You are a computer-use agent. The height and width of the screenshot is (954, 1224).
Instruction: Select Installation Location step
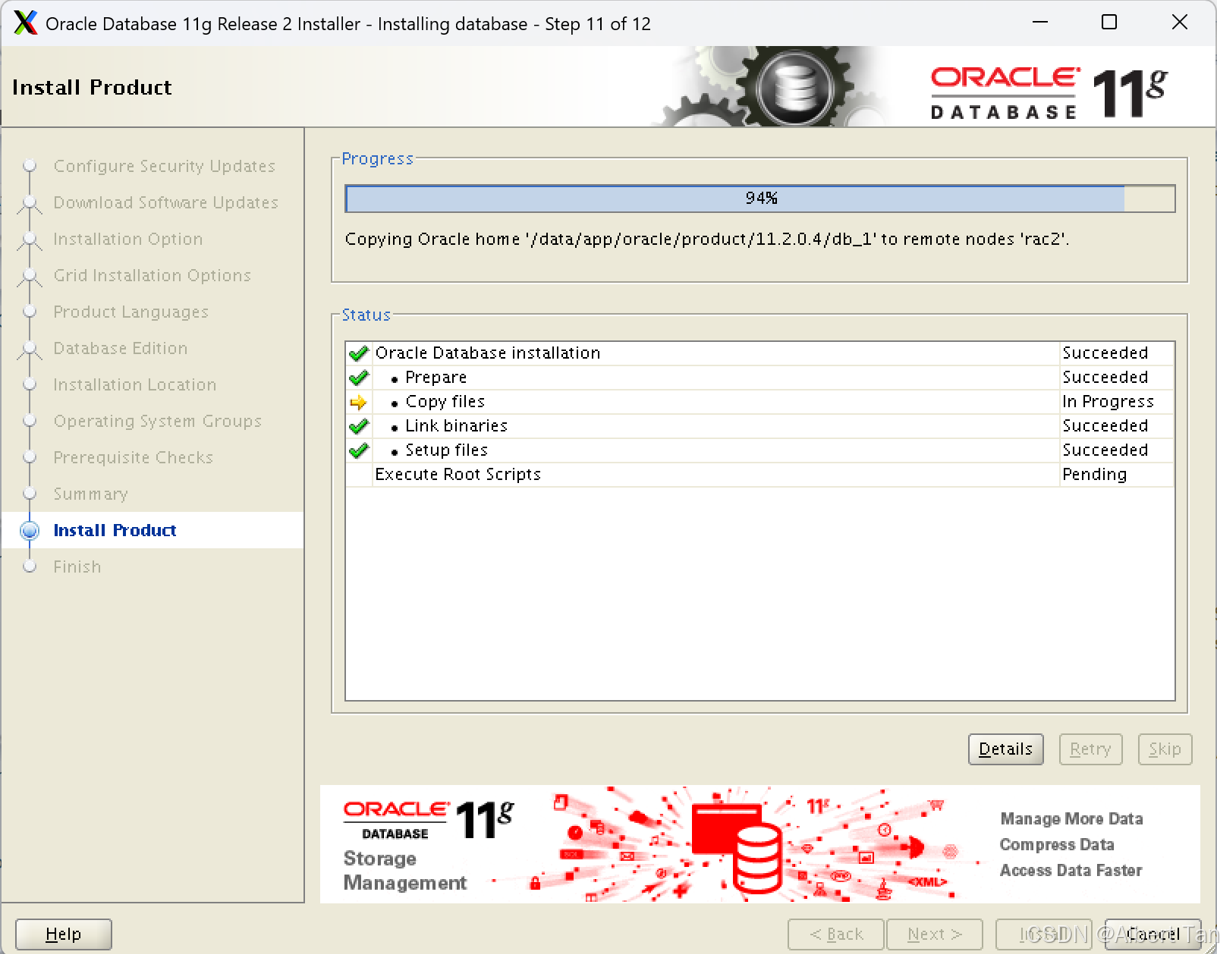[x=134, y=385]
